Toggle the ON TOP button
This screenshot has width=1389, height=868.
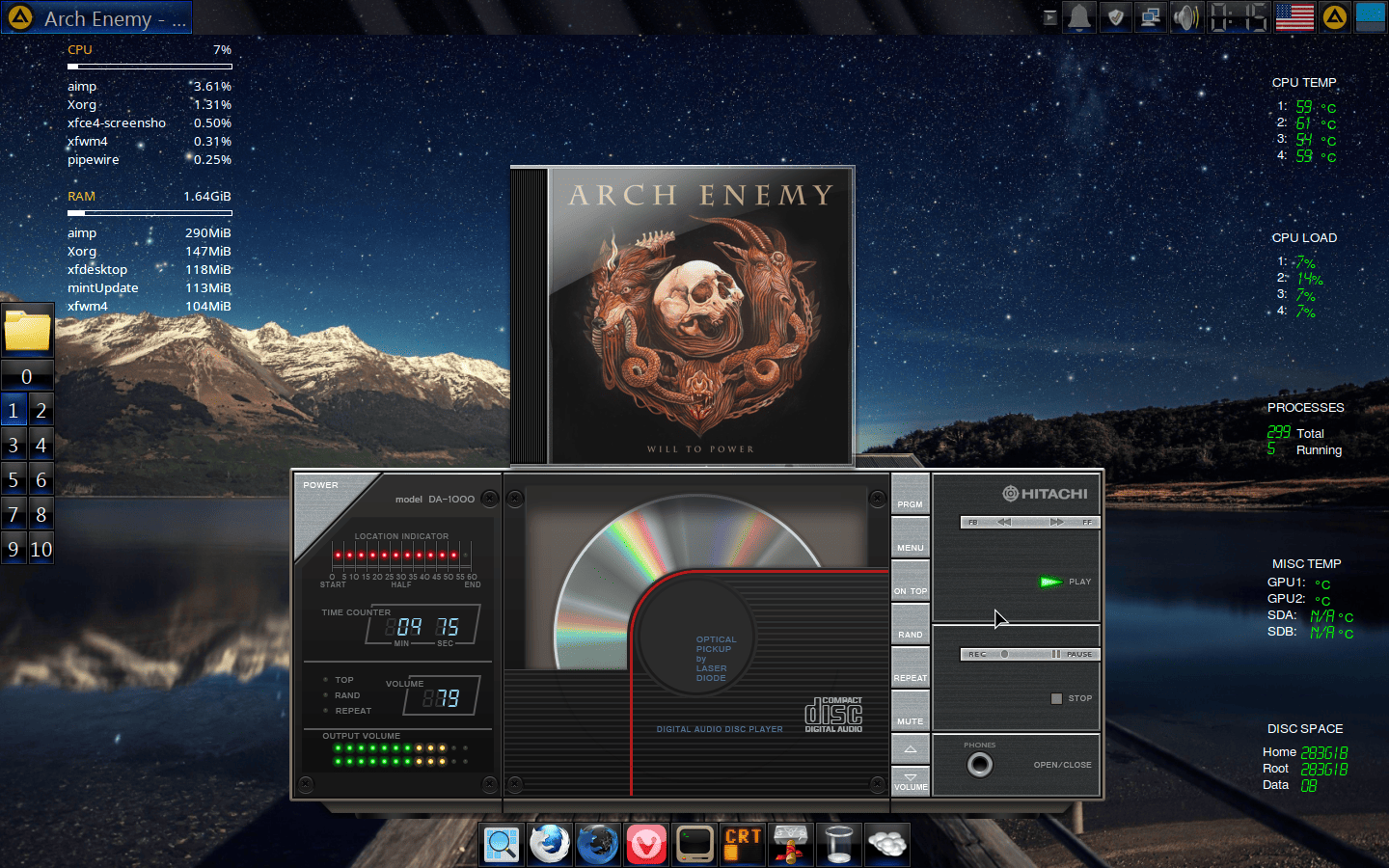pos(910,581)
